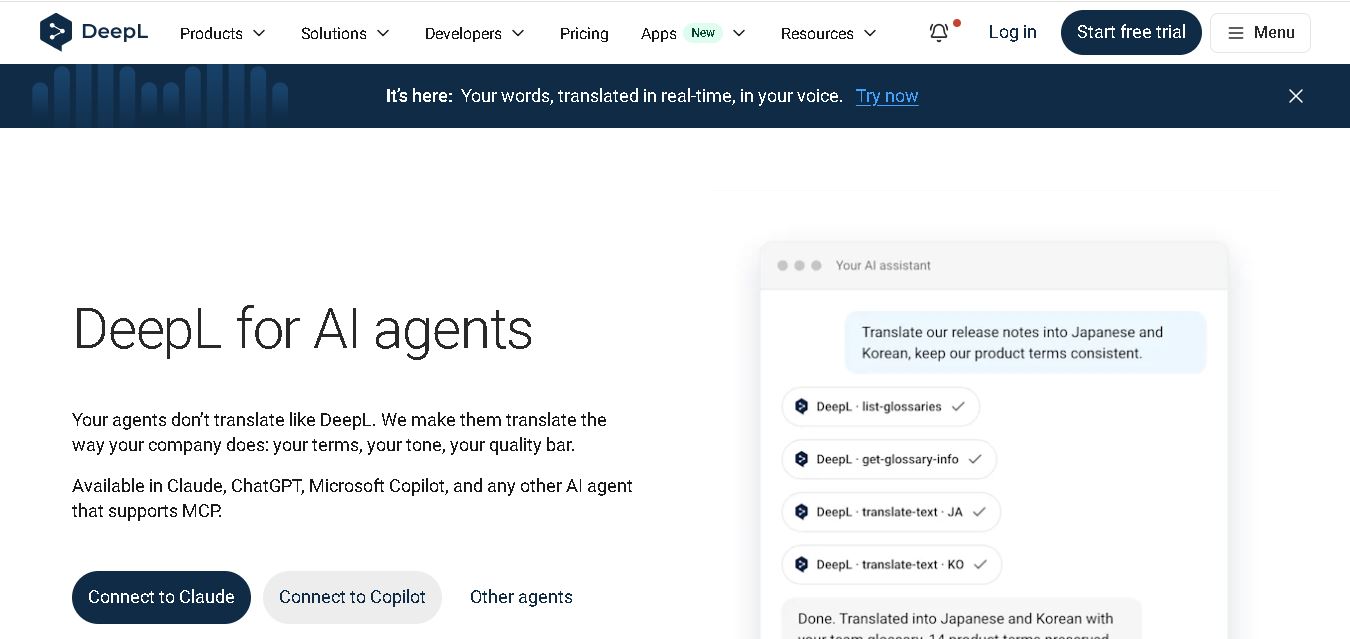Image resolution: width=1350 pixels, height=639 pixels.
Task: Expand the Resources dropdown menu
Action: (x=828, y=33)
